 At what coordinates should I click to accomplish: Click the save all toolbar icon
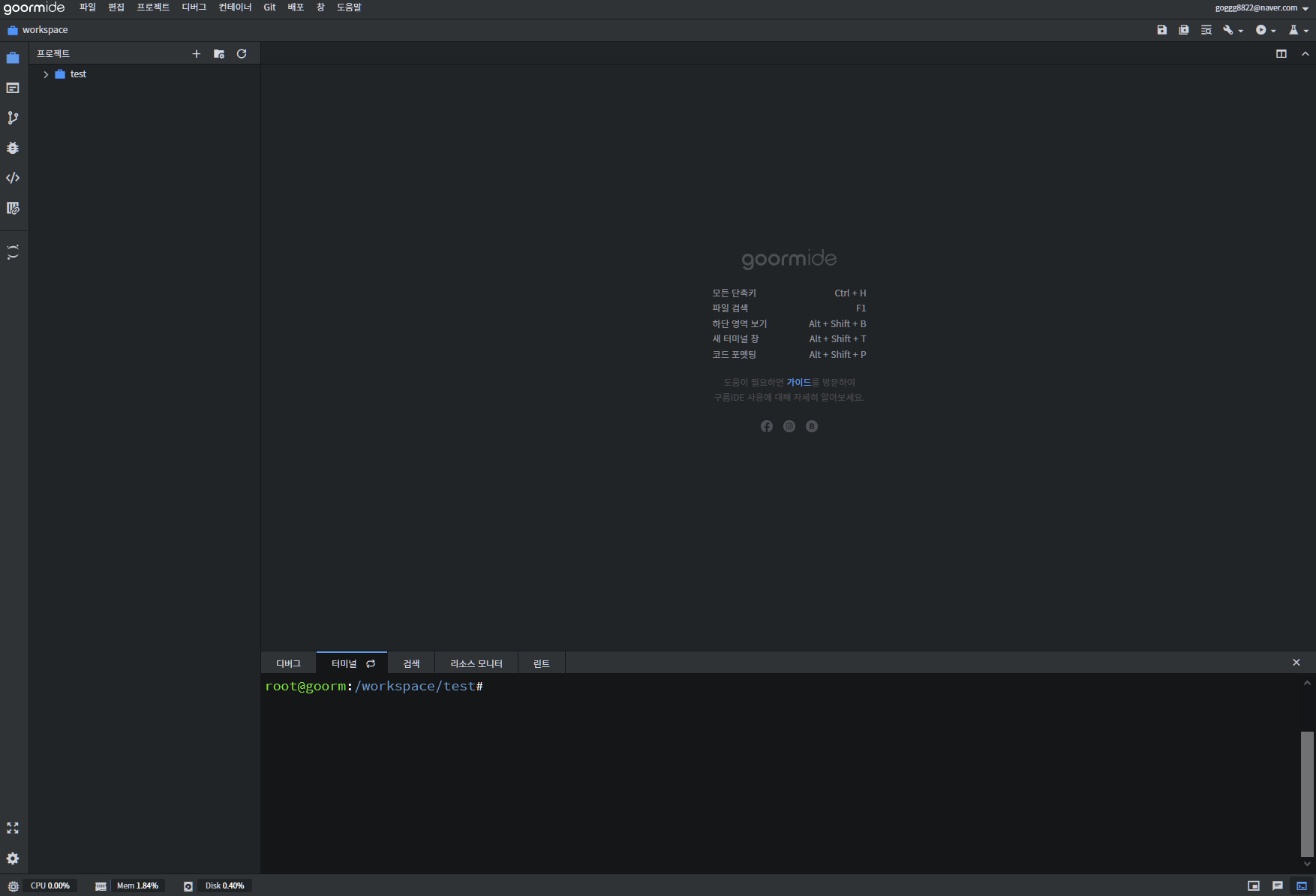pyautogui.click(x=1184, y=30)
